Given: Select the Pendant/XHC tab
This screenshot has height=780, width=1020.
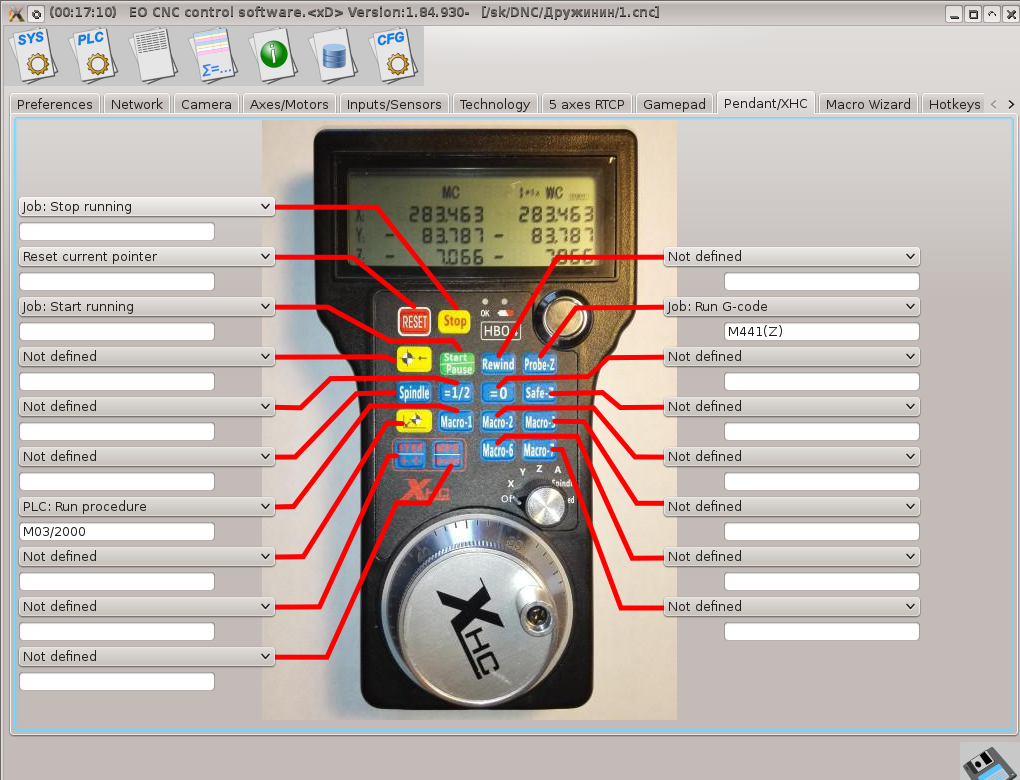Looking at the screenshot, I should (x=766, y=103).
